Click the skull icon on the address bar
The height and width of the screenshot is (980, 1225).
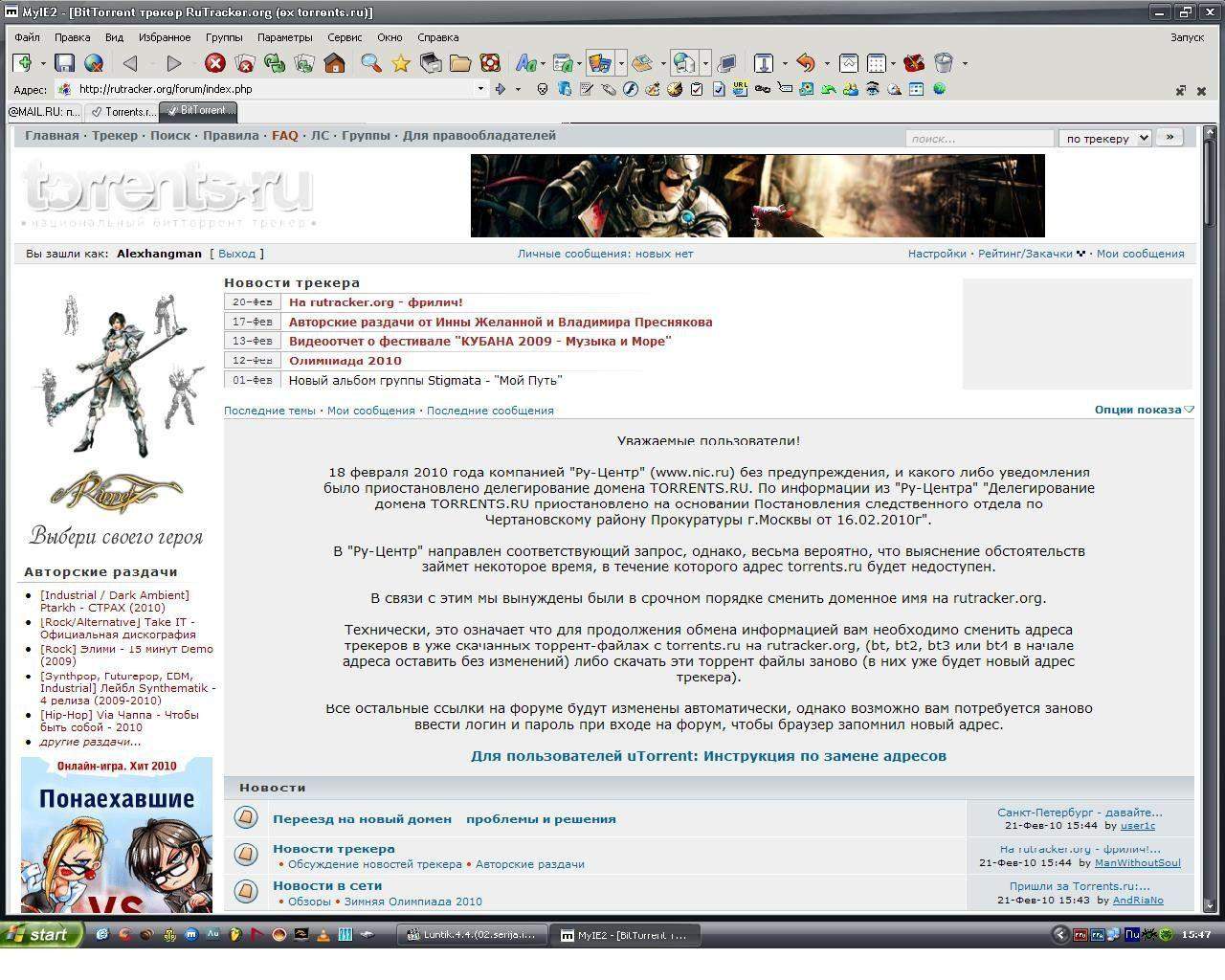coord(543,89)
